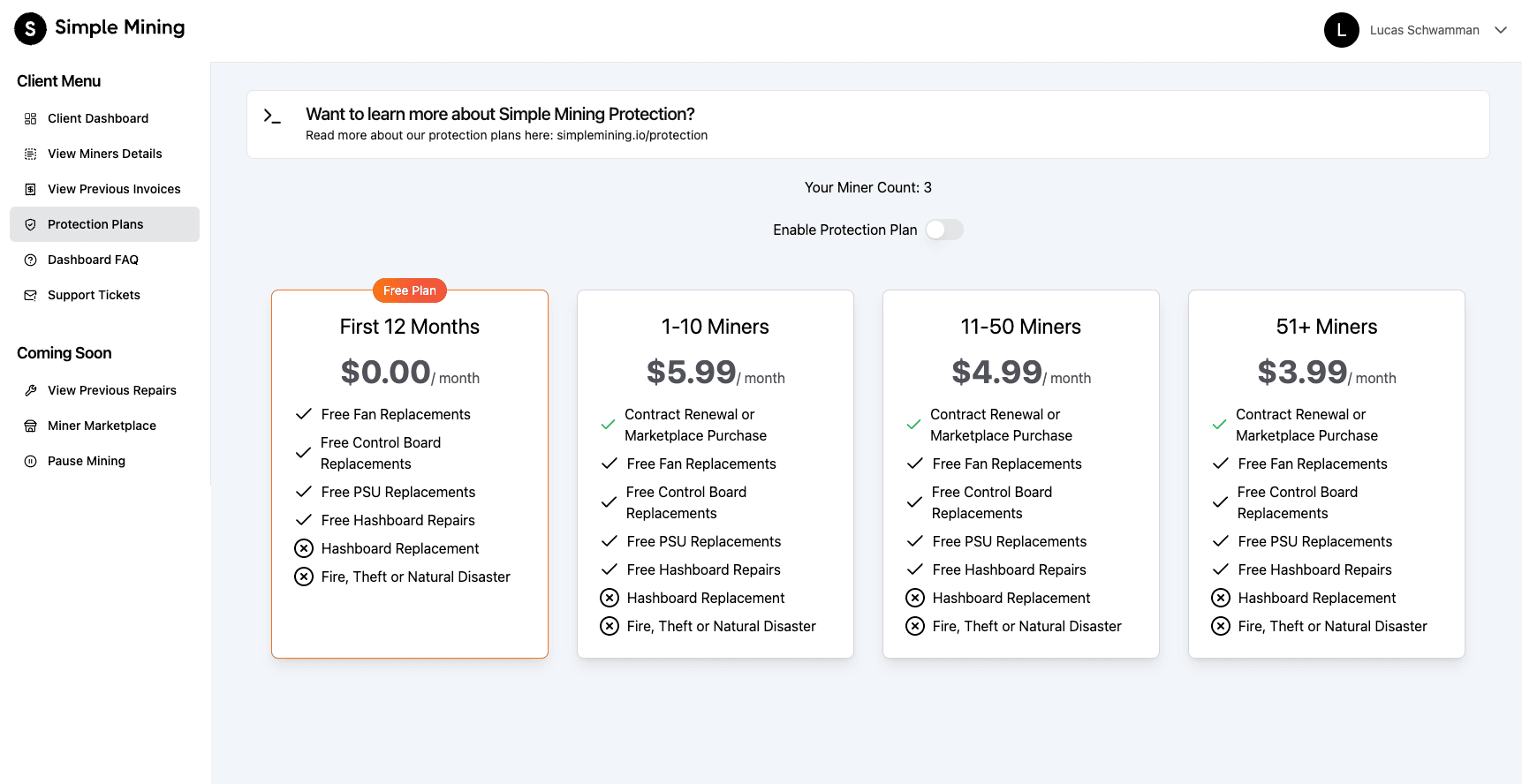
Task: Click the 11-50 Miners plan title
Action: pos(1021,327)
